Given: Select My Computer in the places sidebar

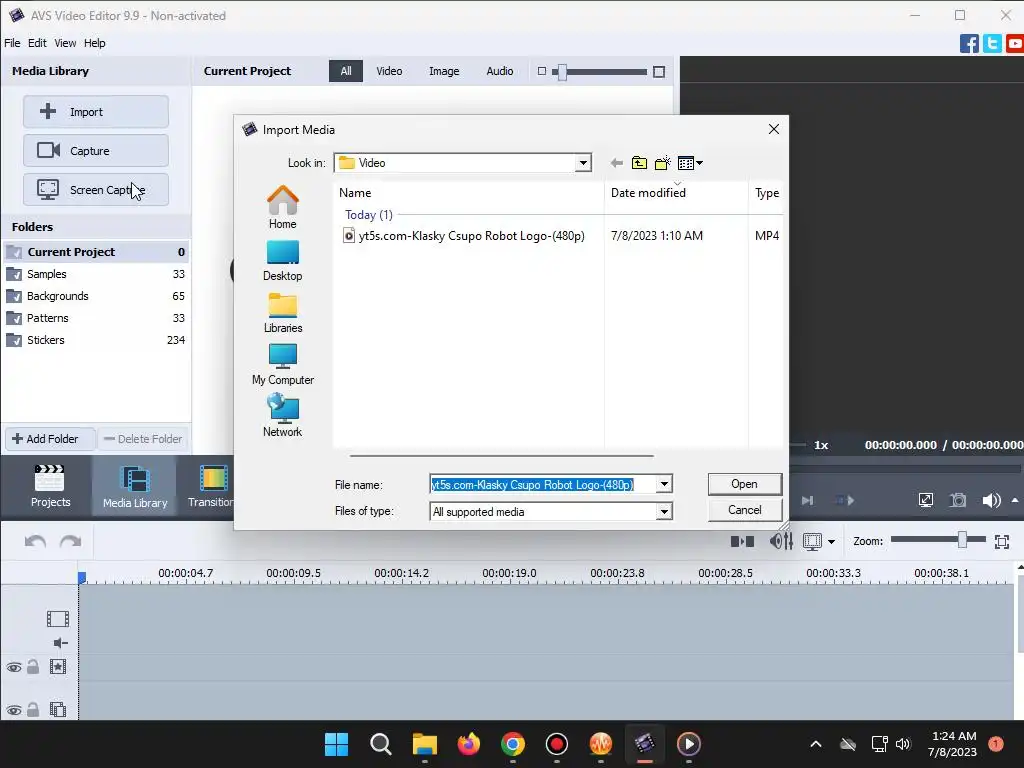Looking at the screenshot, I should coord(283,364).
